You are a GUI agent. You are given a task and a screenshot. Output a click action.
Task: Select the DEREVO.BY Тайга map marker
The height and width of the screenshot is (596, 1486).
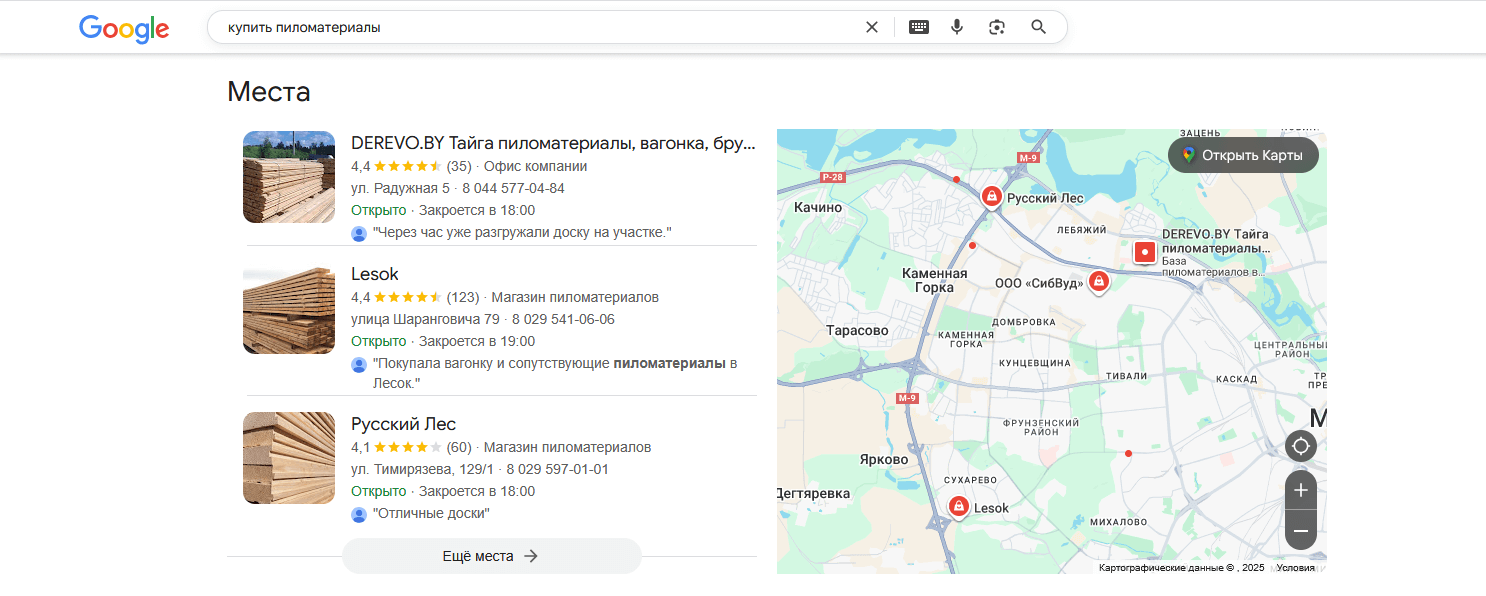(1145, 252)
